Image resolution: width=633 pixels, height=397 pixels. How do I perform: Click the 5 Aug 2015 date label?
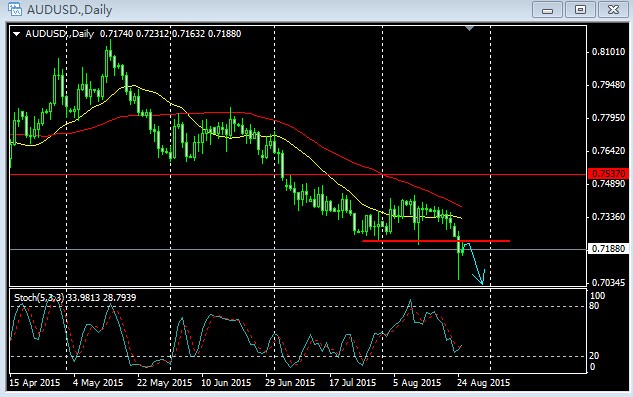click(x=417, y=382)
